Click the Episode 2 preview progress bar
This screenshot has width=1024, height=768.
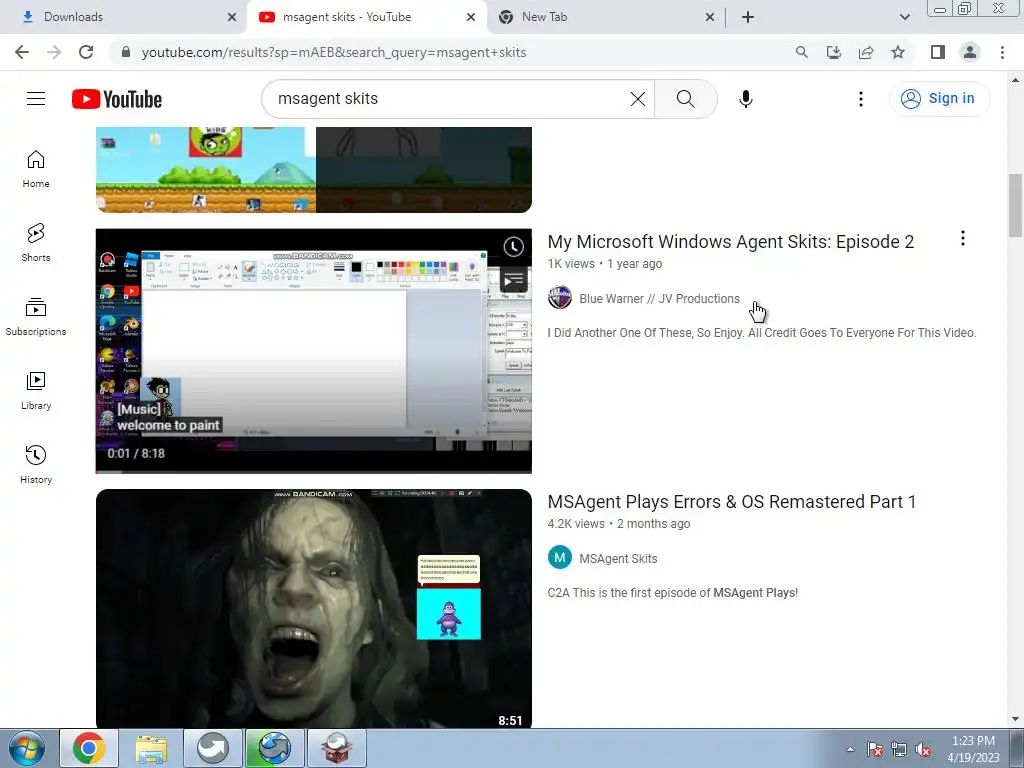313,471
